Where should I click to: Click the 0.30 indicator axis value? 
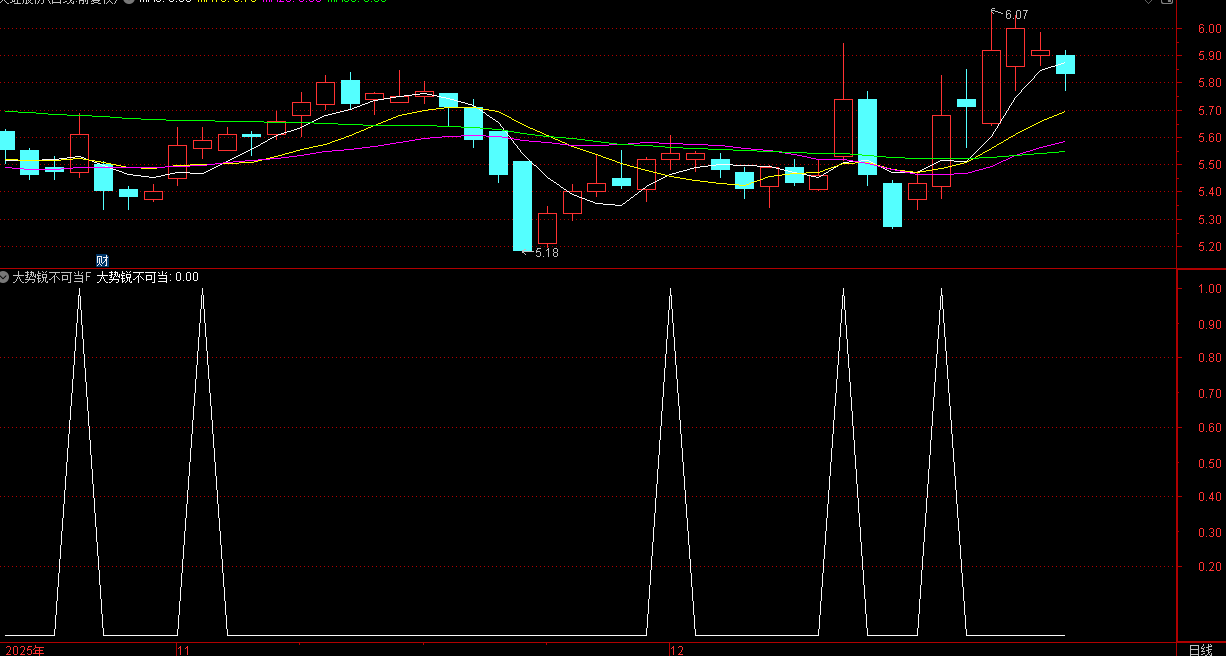coord(1210,532)
